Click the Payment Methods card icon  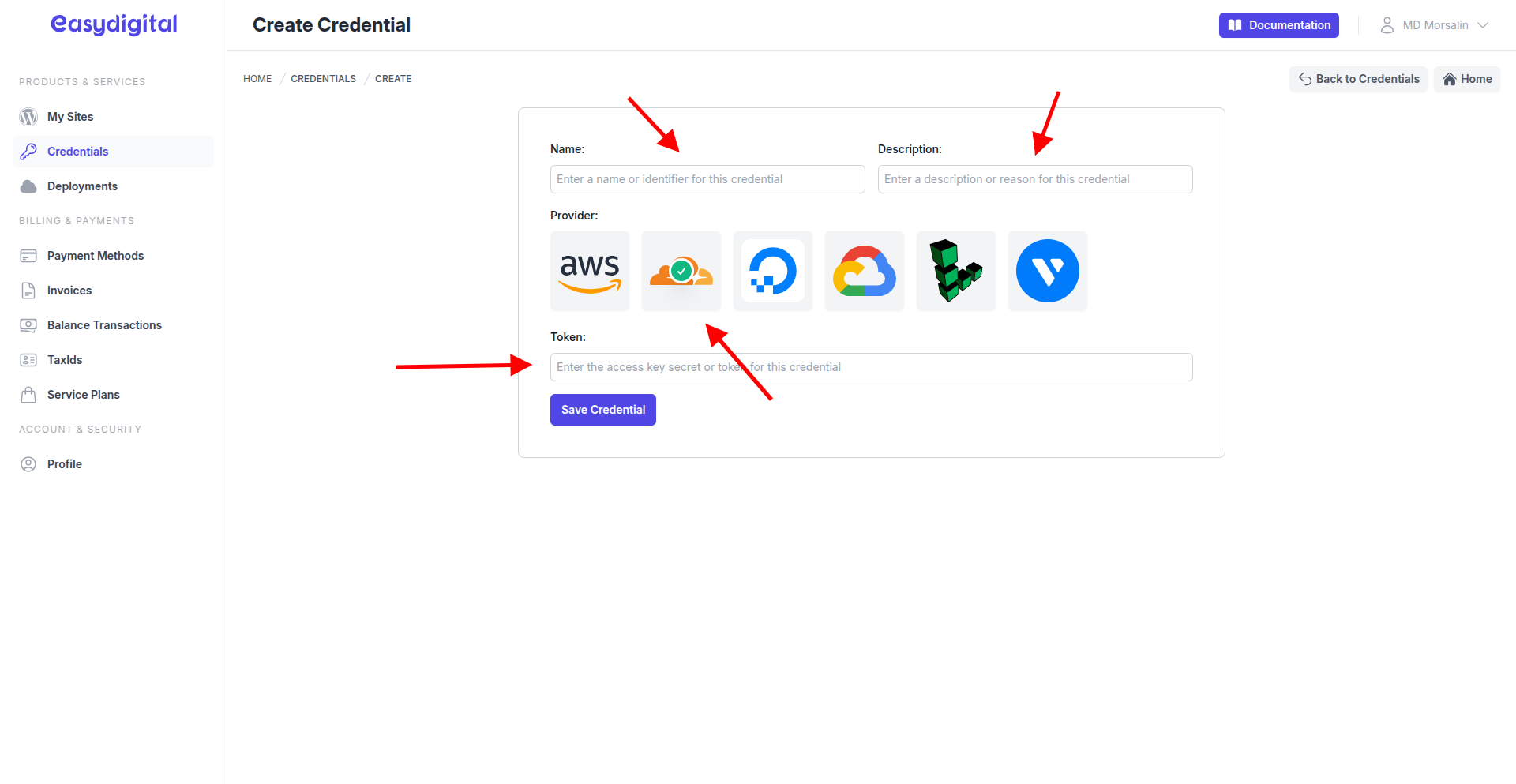point(28,255)
